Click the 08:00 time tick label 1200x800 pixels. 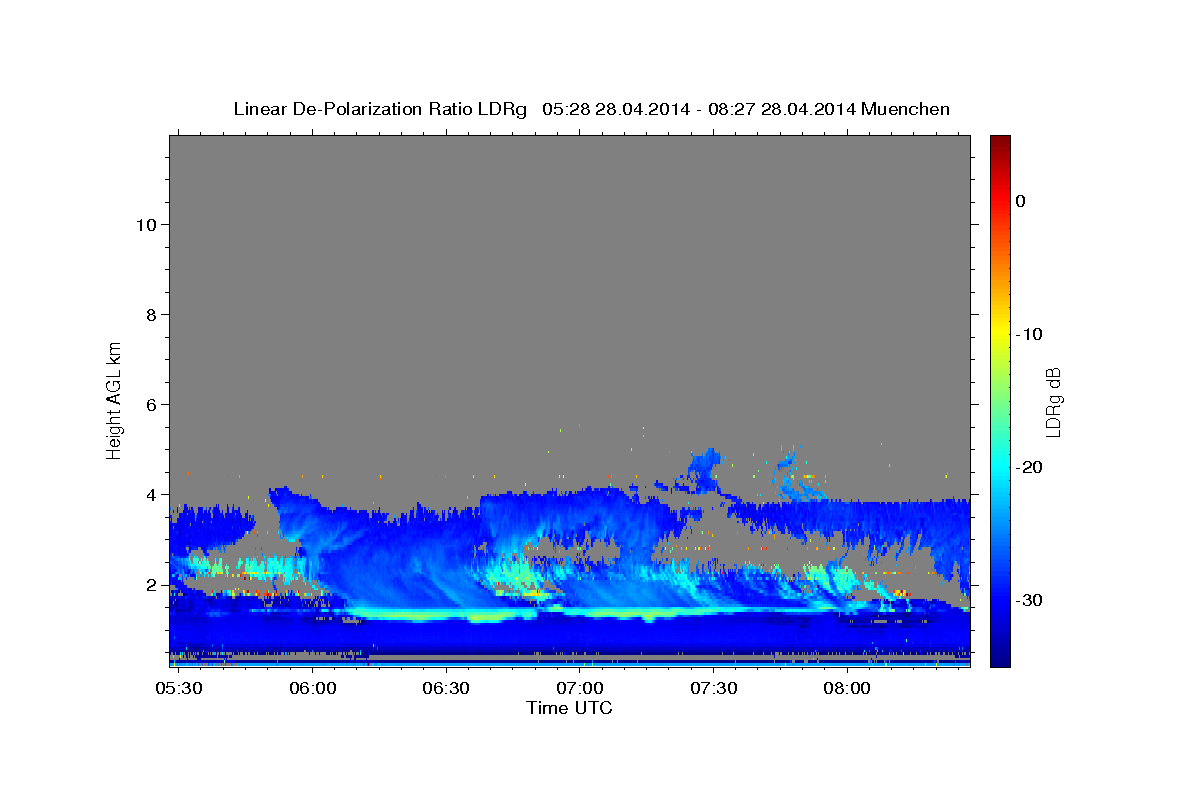coord(848,689)
